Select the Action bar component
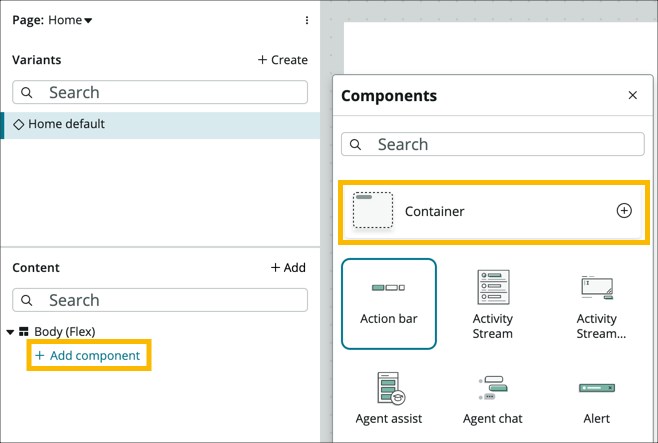Viewport: 658px width, 443px height. click(389, 303)
